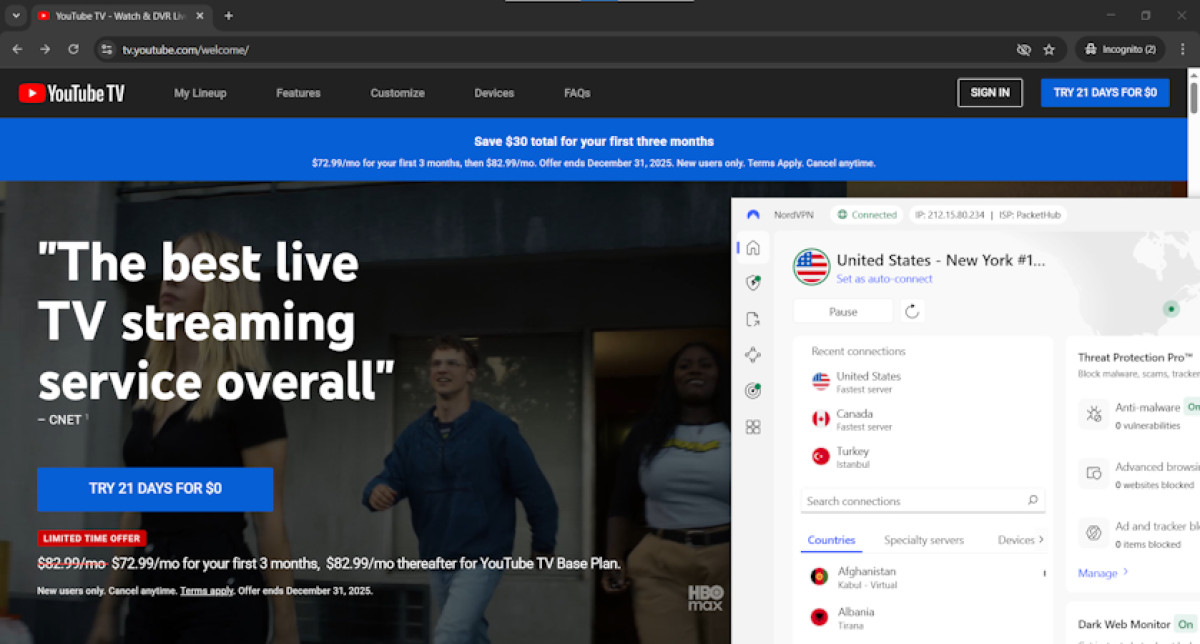
Task: Pause the VPN connection
Action: coord(843,311)
